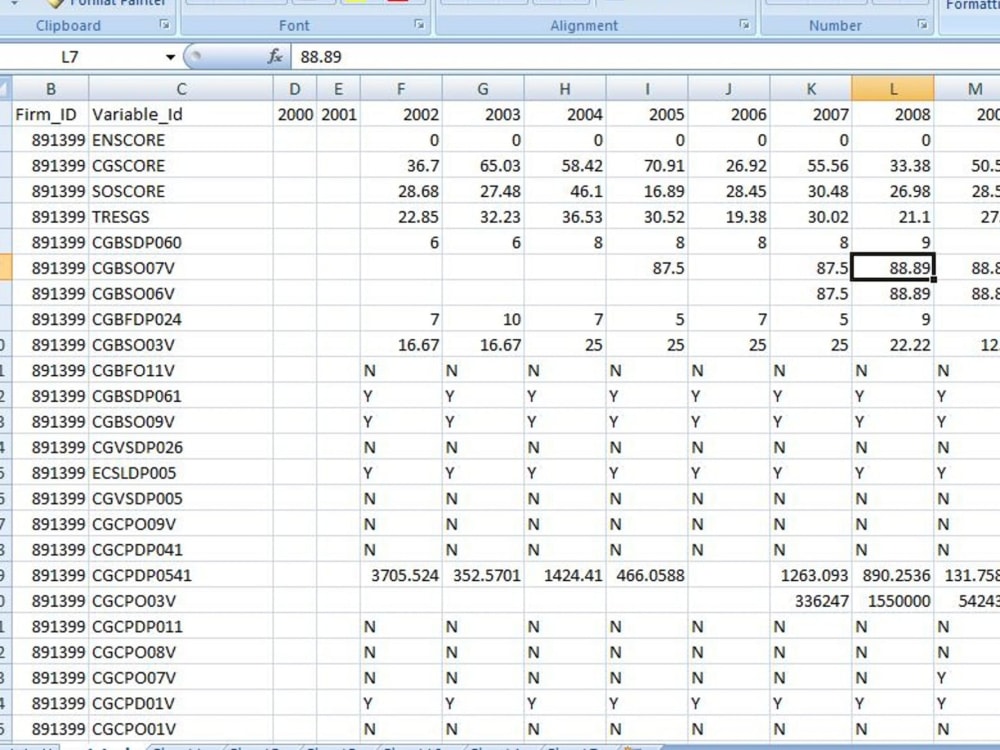Image resolution: width=1000 pixels, height=750 pixels.
Task: Select column E header
Action: [338, 89]
